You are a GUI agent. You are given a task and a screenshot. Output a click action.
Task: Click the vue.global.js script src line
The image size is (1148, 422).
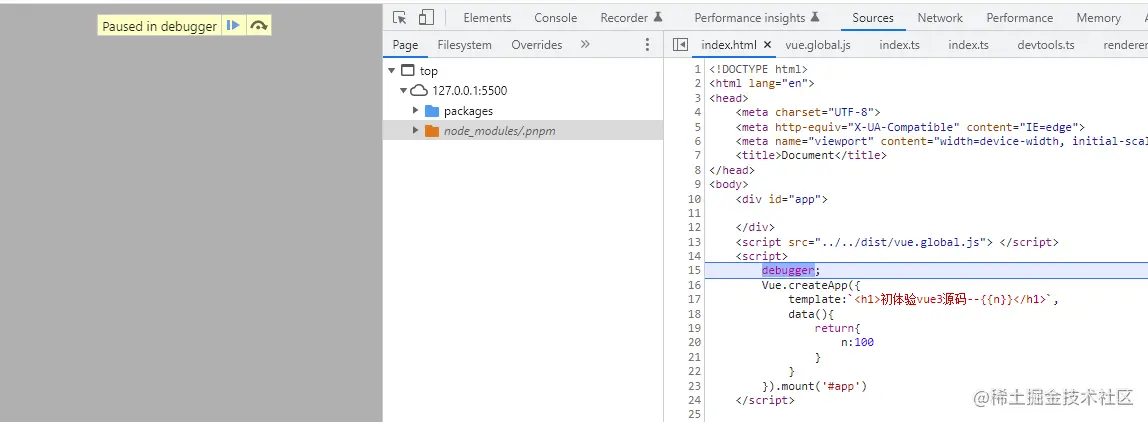(x=897, y=242)
